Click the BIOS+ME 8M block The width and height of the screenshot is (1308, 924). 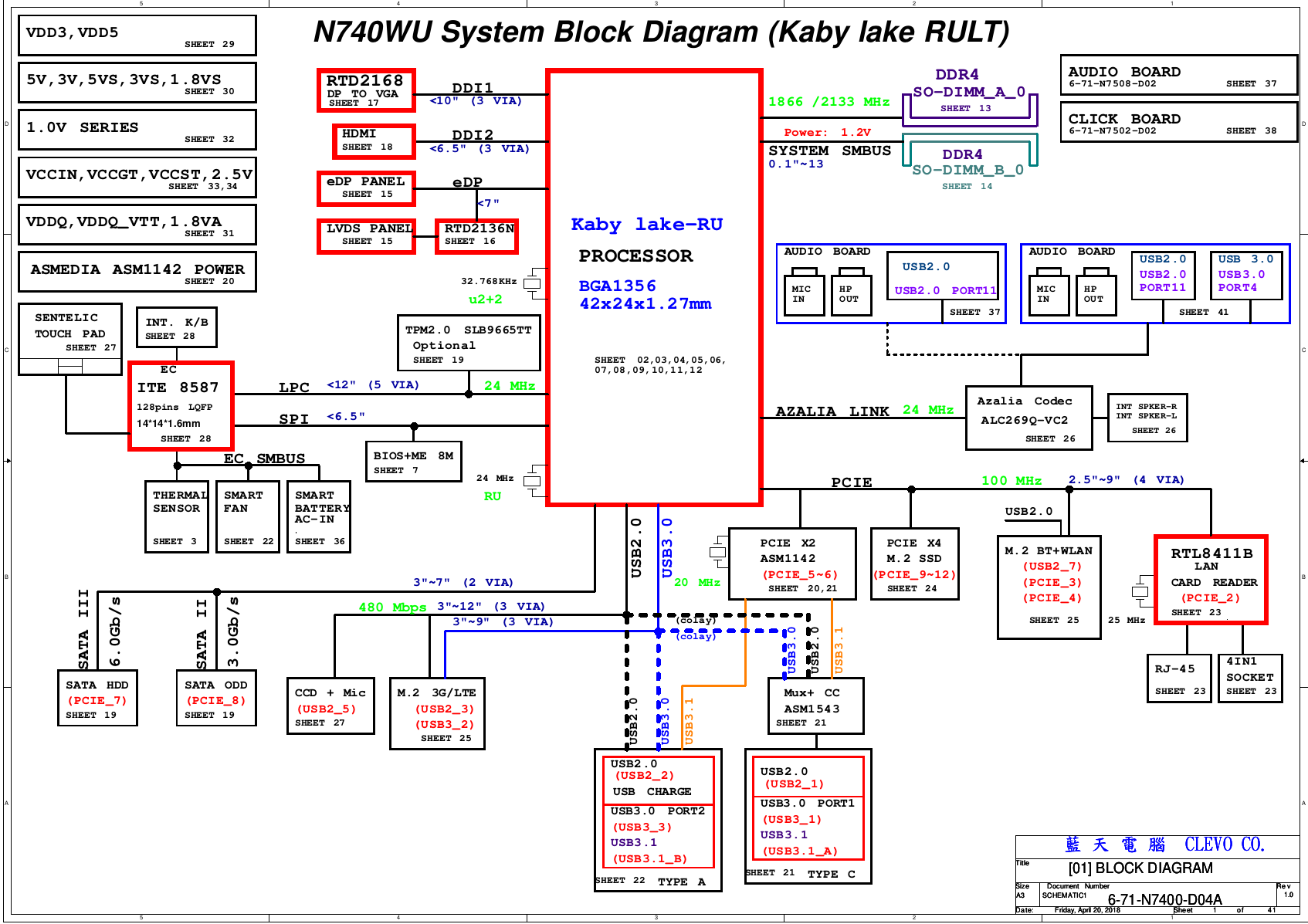pyautogui.click(x=414, y=462)
